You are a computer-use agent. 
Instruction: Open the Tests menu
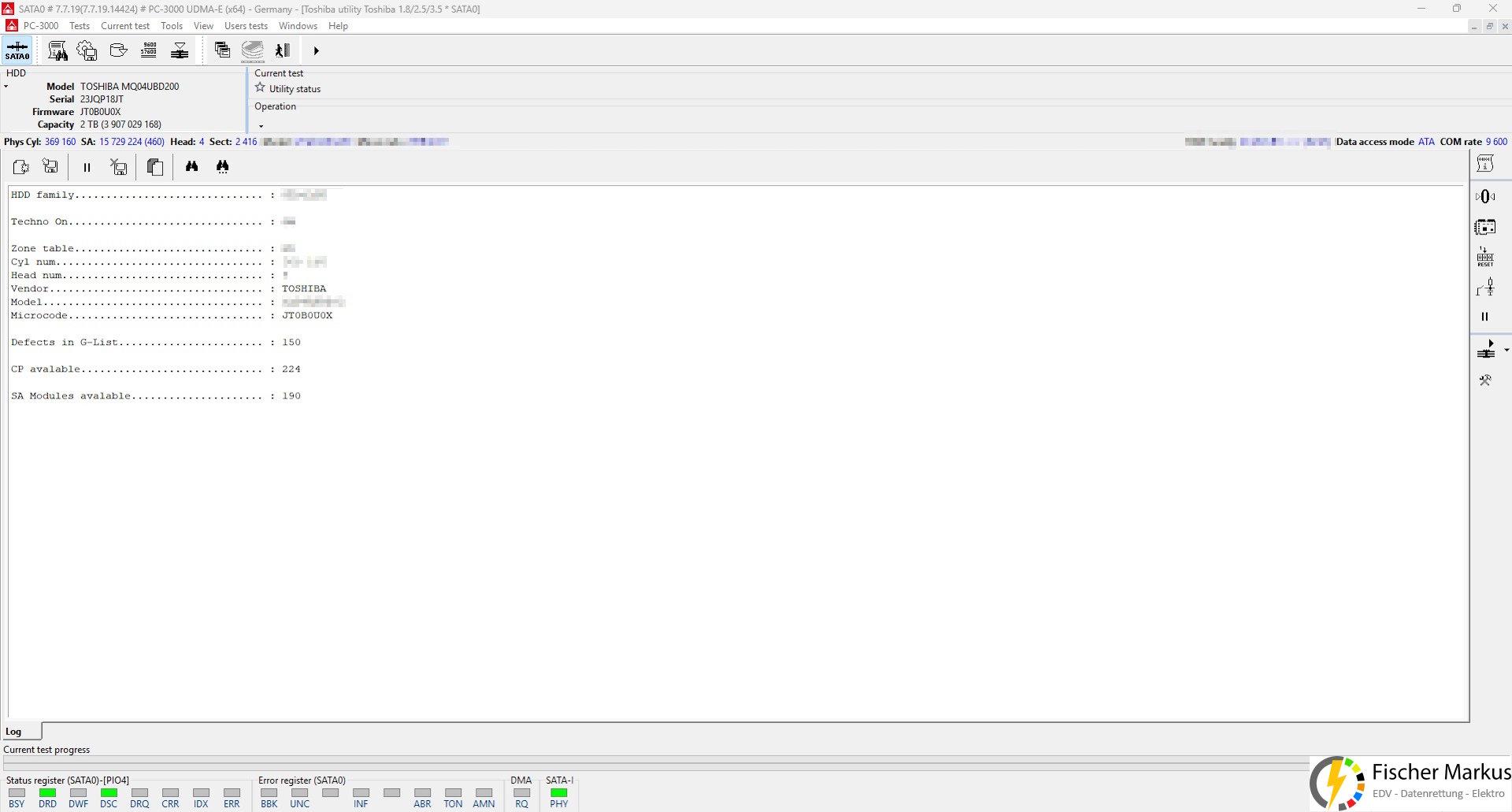80,26
